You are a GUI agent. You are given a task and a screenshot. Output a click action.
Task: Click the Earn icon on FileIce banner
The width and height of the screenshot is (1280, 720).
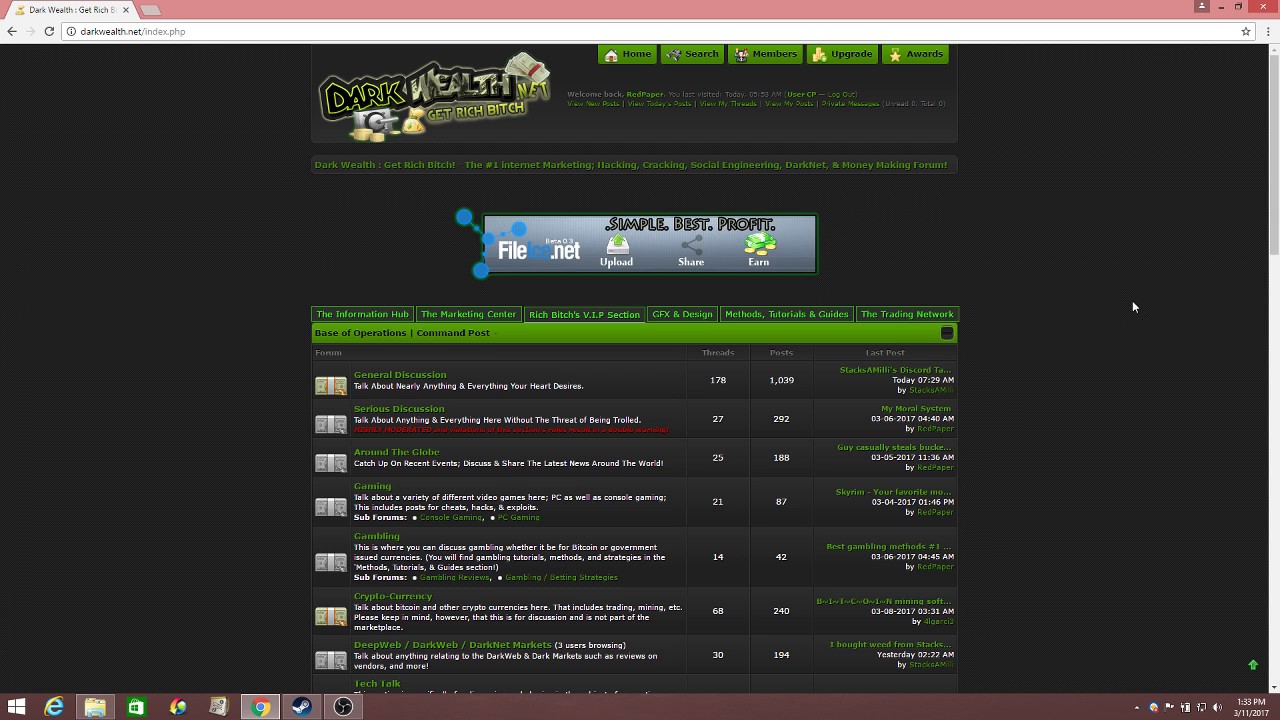point(759,250)
